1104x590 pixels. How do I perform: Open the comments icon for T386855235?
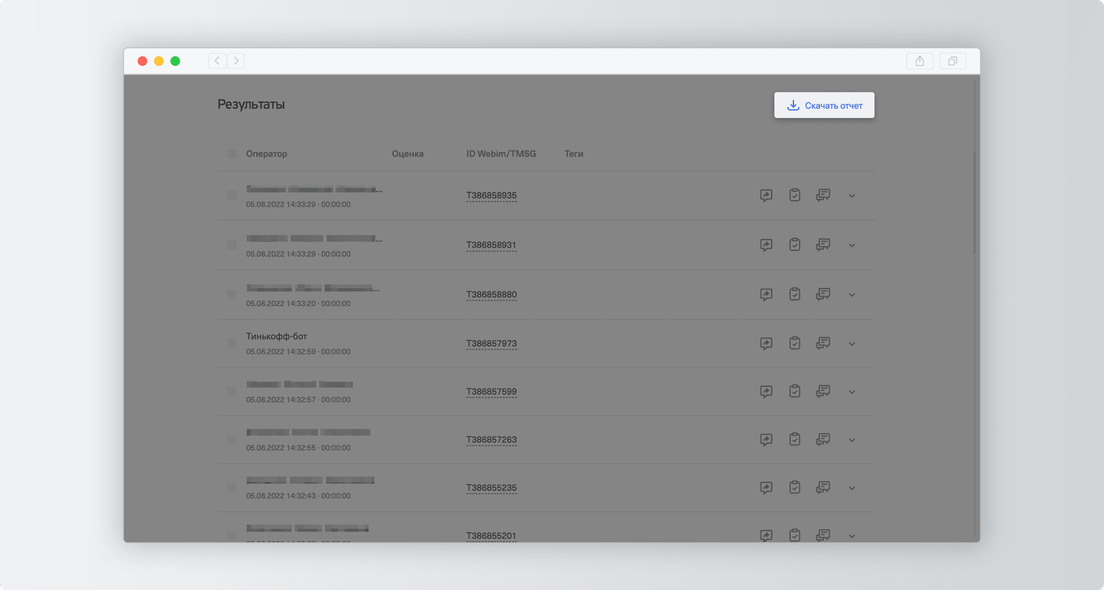point(823,487)
